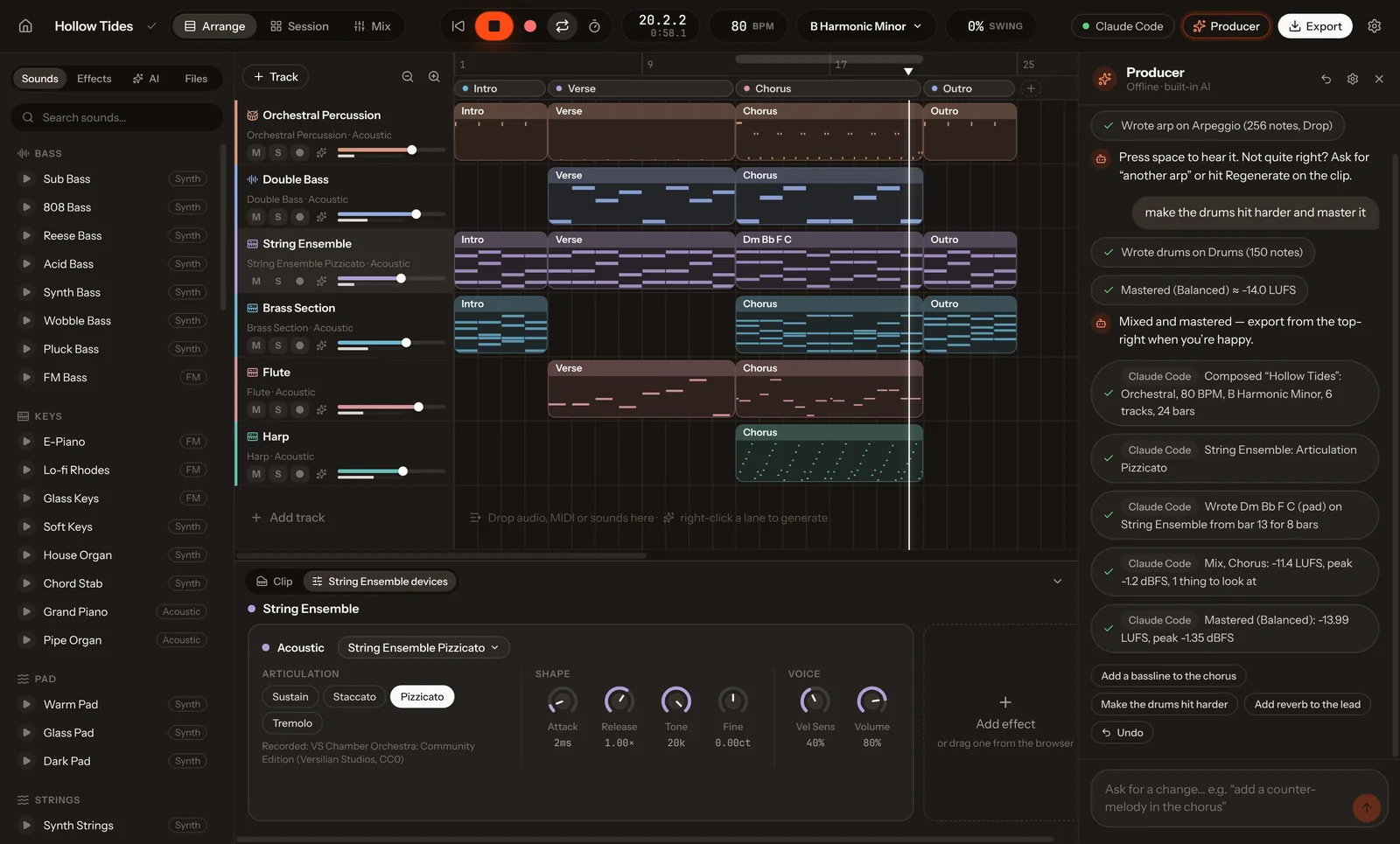Click Add reverb to the lead suggestion
The width and height of the screenshot is (1400, 844).
pos(1307,704)
